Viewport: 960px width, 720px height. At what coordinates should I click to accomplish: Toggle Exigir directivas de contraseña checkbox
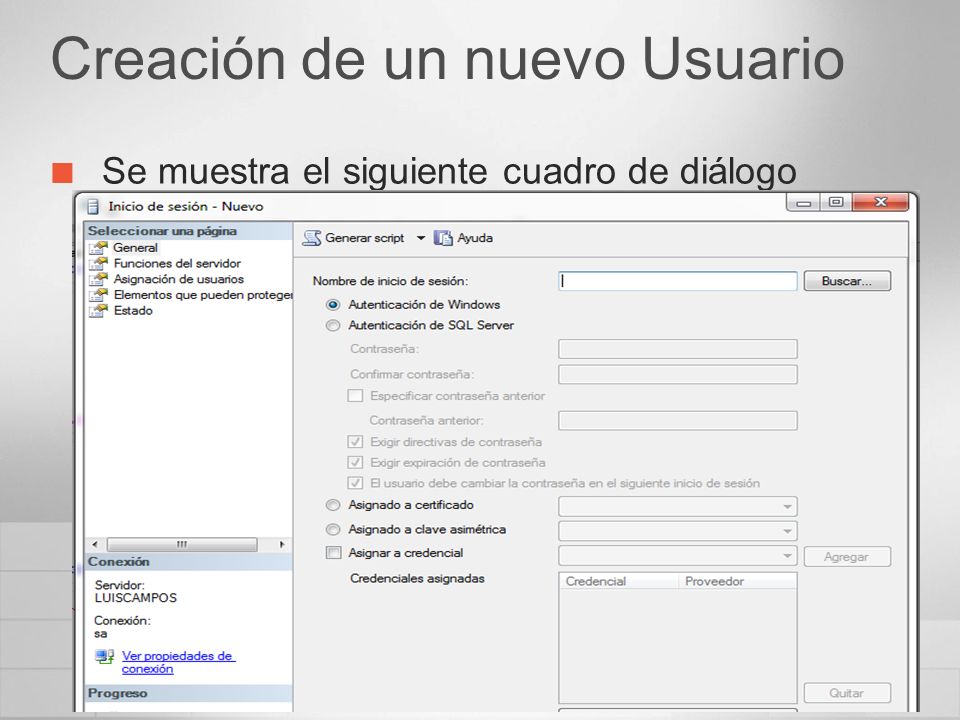[x=355, y=442]
